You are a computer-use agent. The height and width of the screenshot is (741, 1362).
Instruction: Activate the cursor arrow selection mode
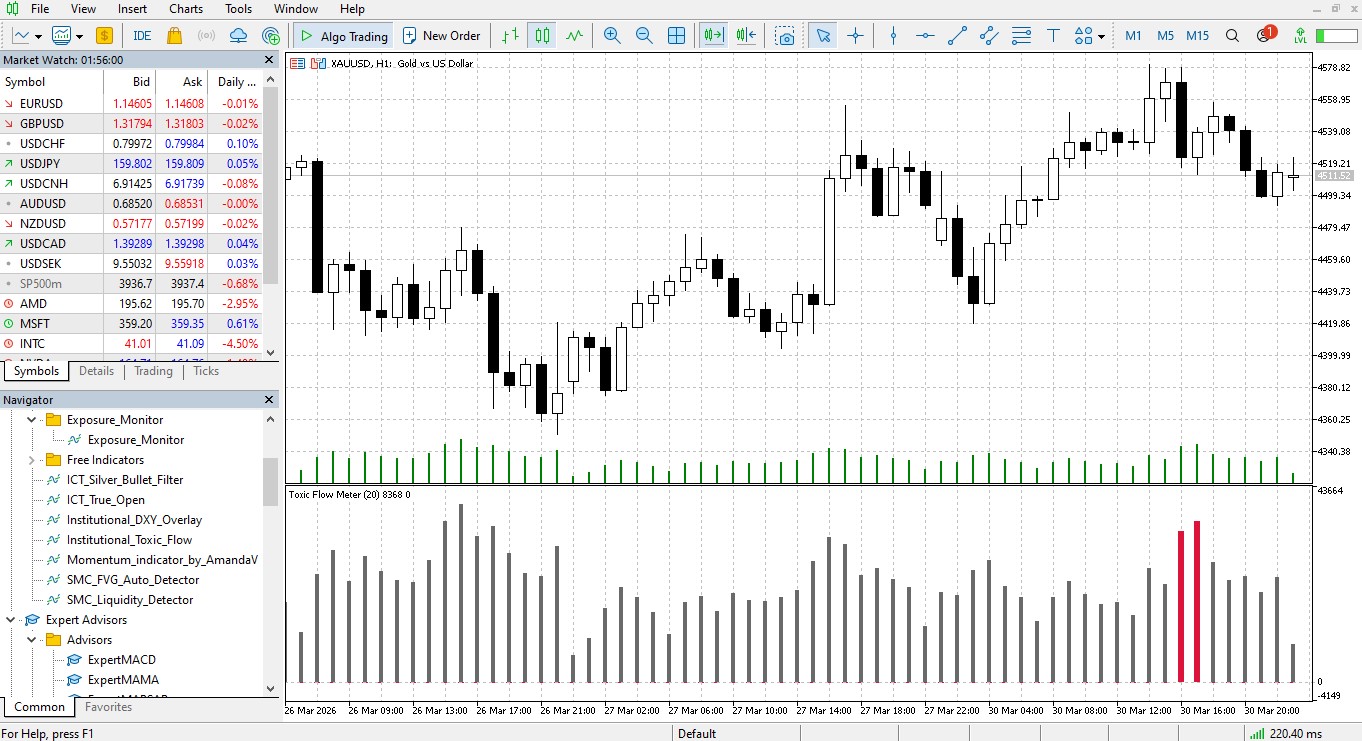click(823, 35)
